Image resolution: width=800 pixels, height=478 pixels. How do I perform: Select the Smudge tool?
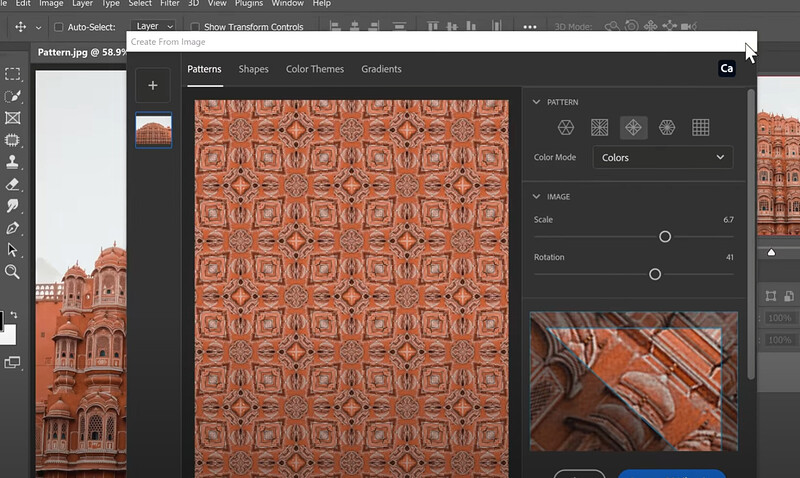(13, 206)
